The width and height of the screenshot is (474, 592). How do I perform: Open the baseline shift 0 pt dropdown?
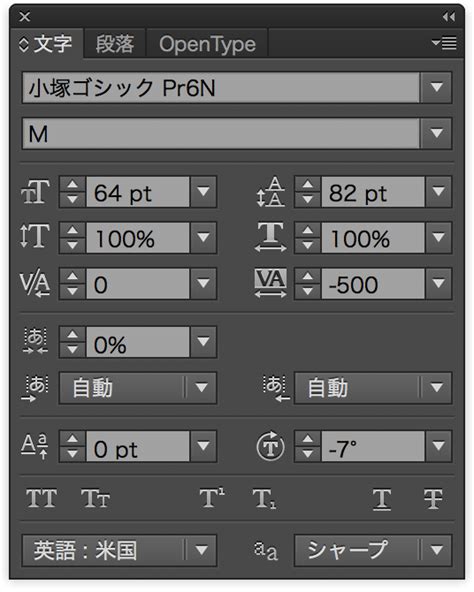[203, 446]
